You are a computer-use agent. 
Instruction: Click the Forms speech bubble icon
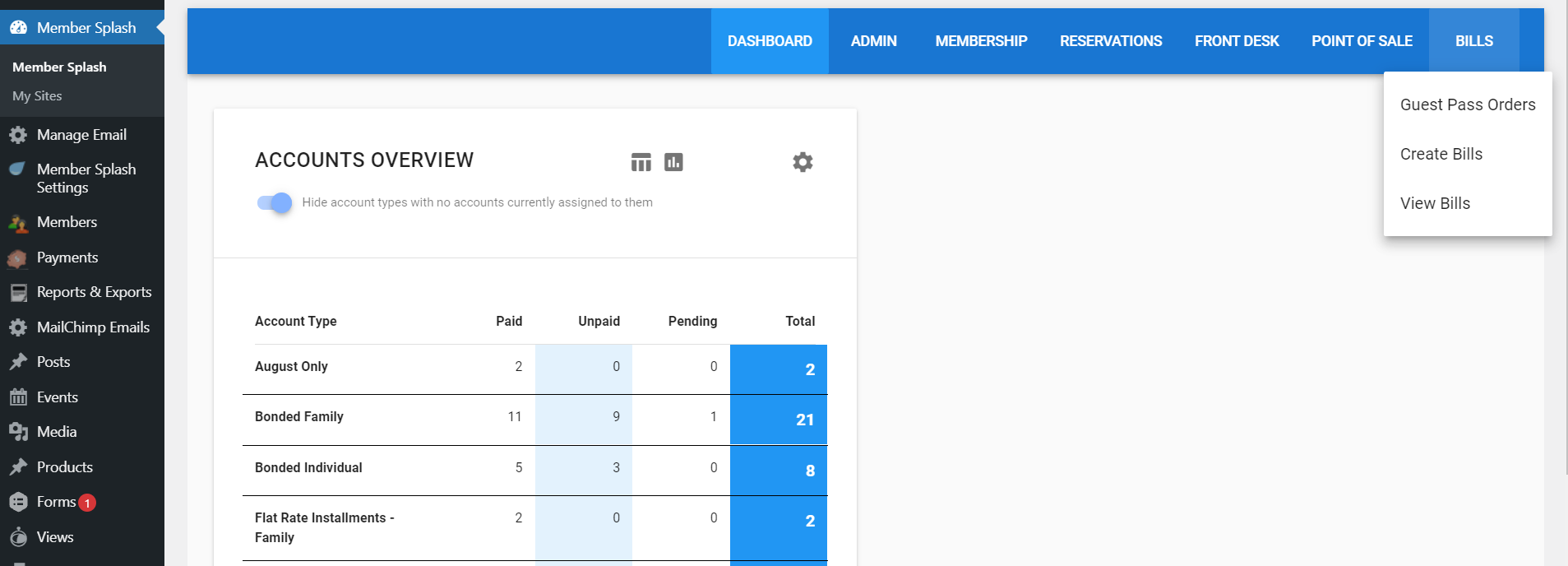(x=18, y=502)
